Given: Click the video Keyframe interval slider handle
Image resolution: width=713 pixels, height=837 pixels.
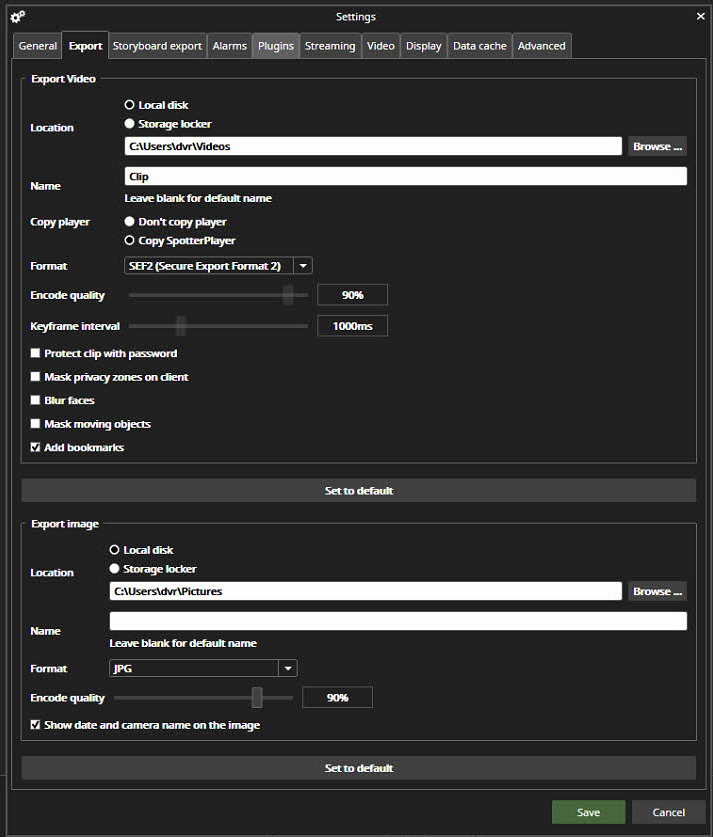Looking at the screenshot, I should click(181, 326).
